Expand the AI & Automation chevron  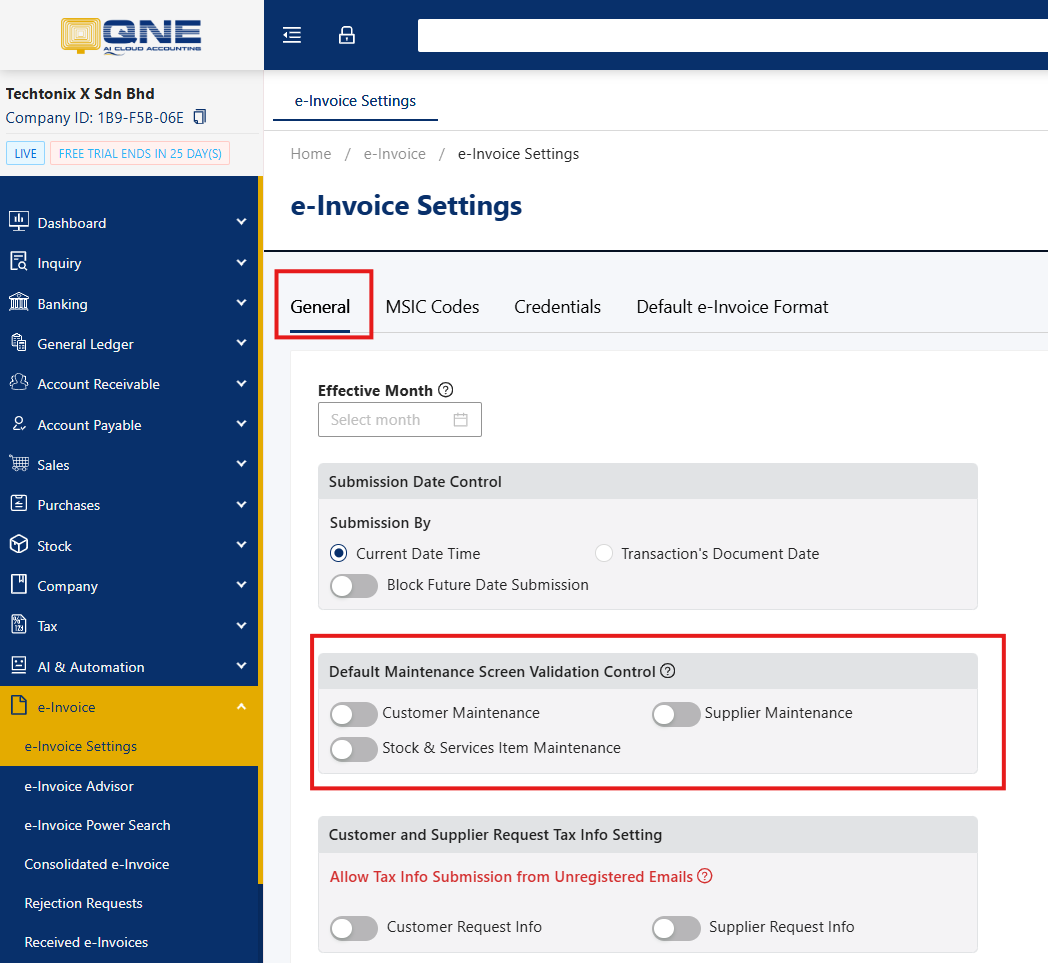(241, 666)
